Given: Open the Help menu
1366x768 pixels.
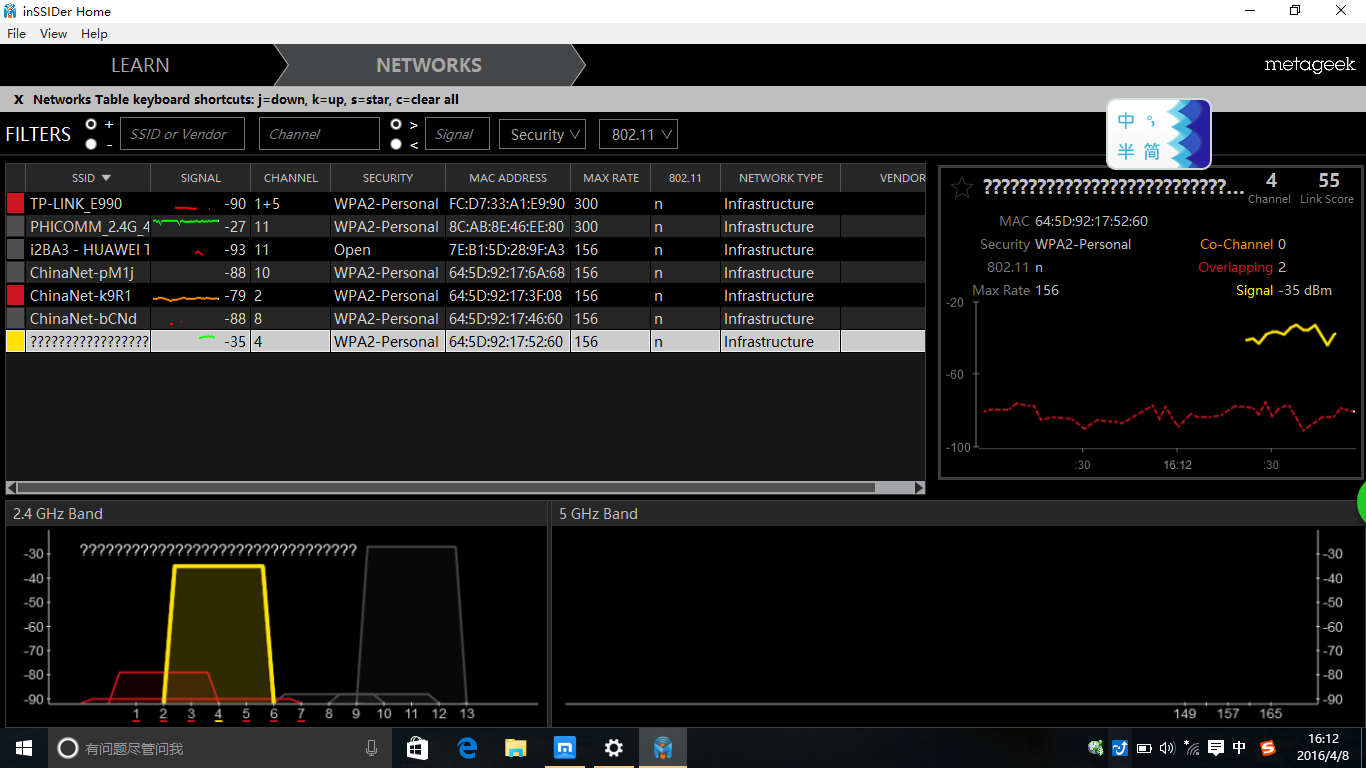Looking at the screenshot, I should coord(94,33).
